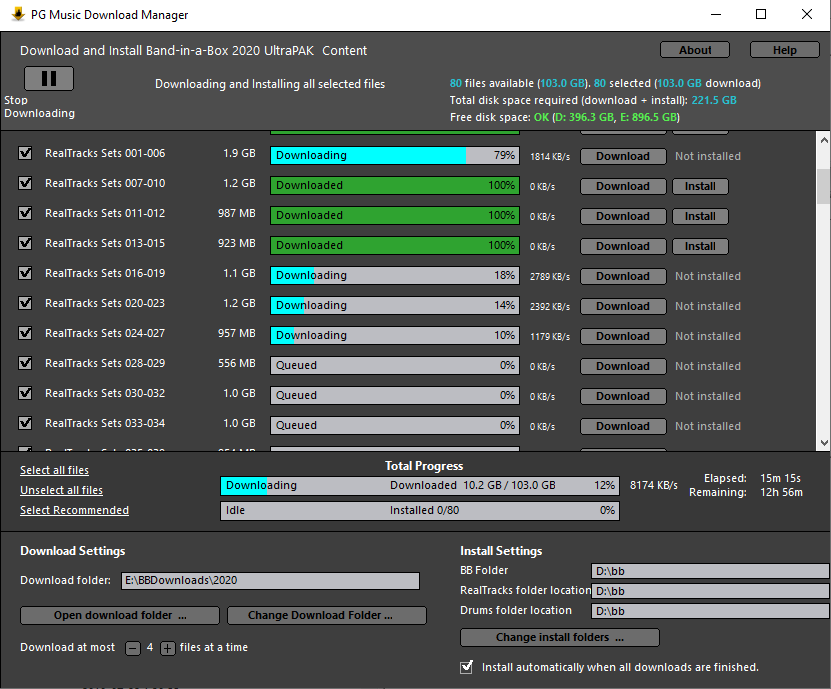Click Download for RealTracks Sets 033-034
Screen dimensions: 831x689
(x=623, y=426)
